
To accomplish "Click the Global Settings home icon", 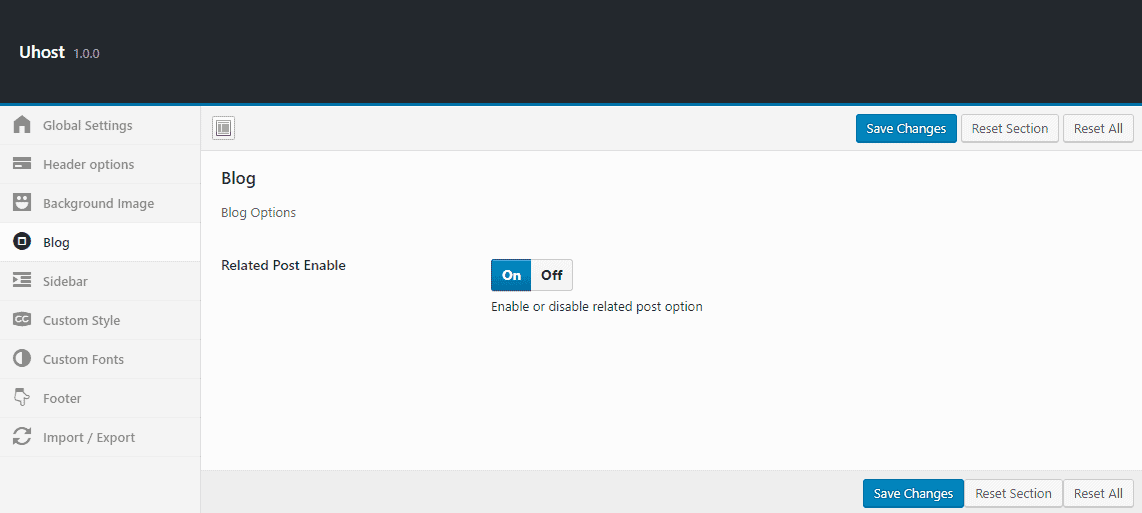I will (22, 125).
